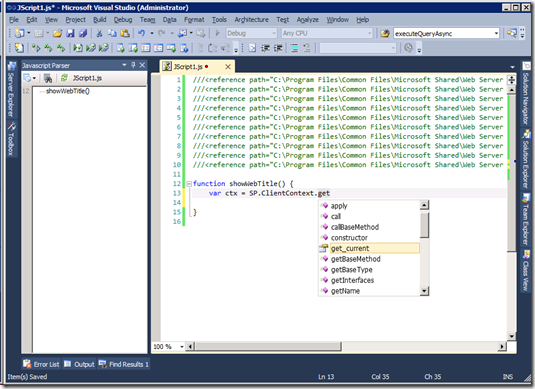Click the disabled round icon ending second toolbar
The height and width of the screenshot is (389, 535).
tap(408, 48)
